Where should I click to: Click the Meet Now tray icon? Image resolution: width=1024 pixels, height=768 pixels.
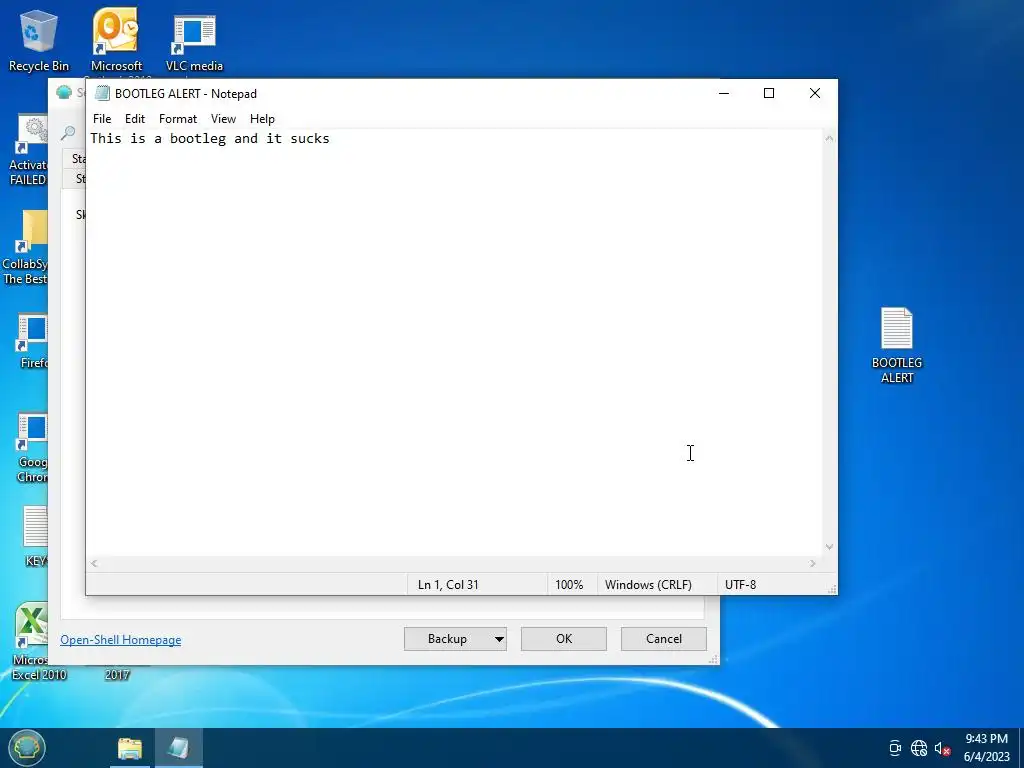coord(895,748)
